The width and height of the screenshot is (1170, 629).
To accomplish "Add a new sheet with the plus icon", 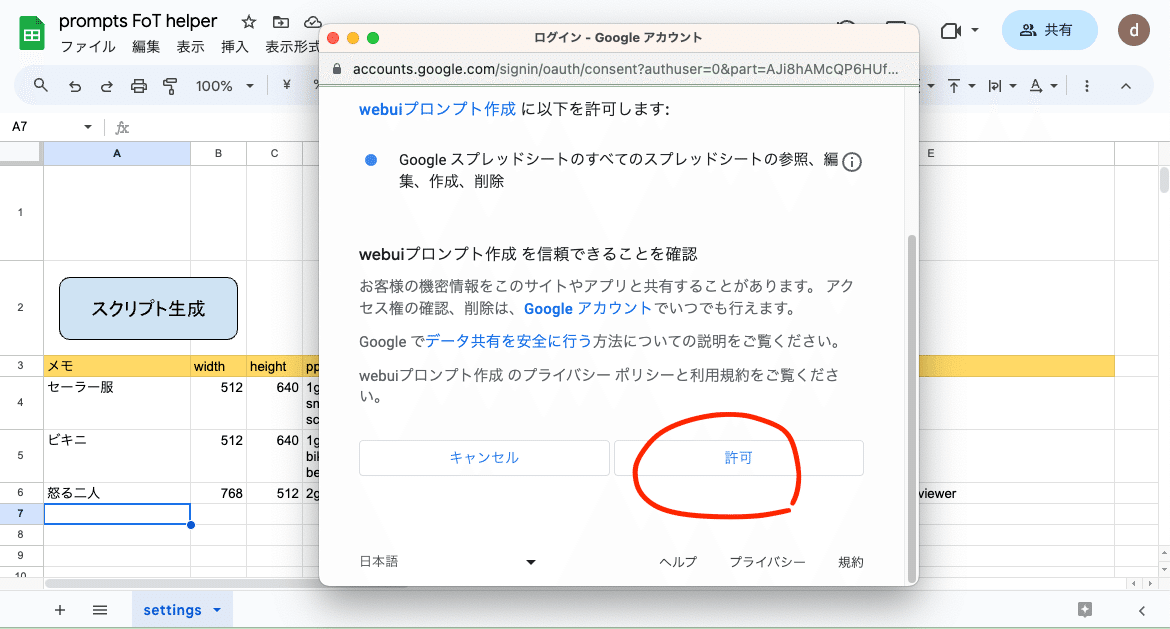I will (x=59, y=610).
